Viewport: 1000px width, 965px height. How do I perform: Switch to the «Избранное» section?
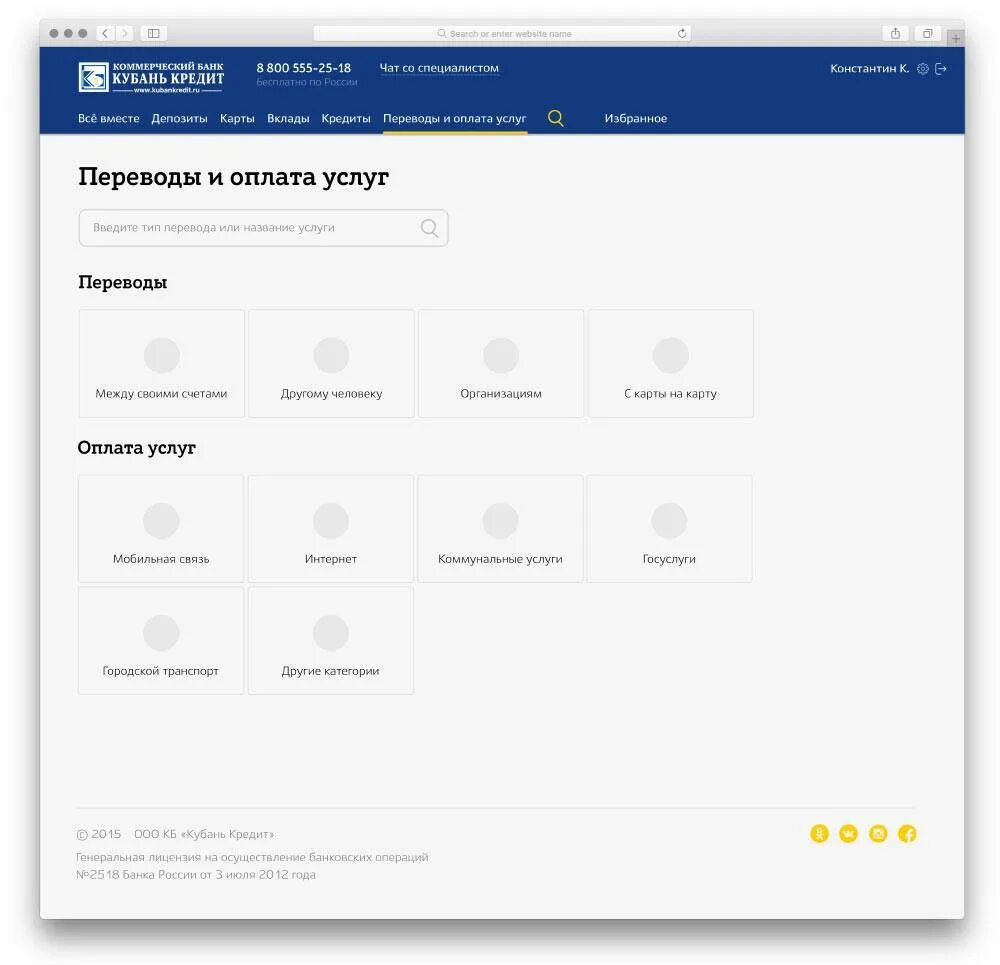tap(636, 118)
